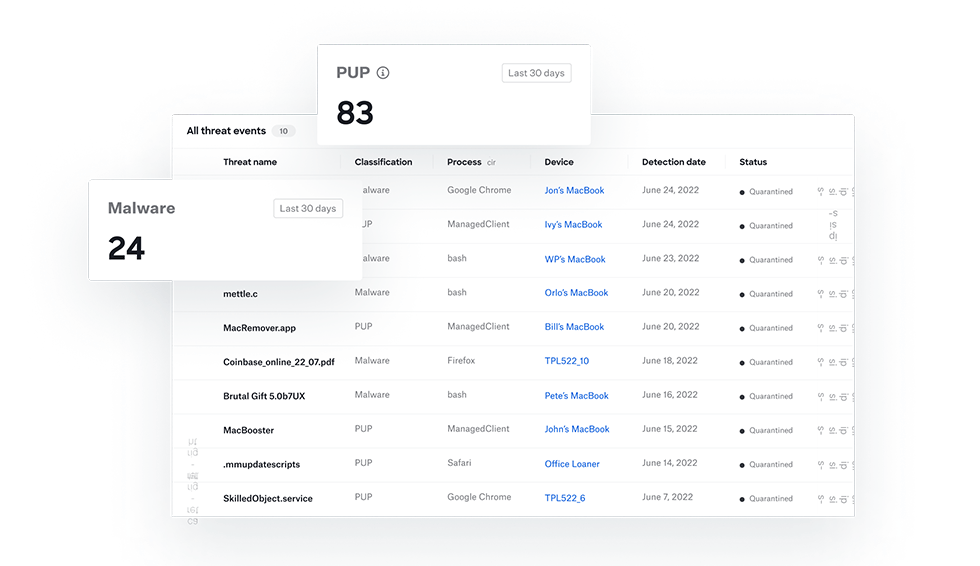Click the Classification column header
This screenshot has height=566, width=980.
(383, 162)
